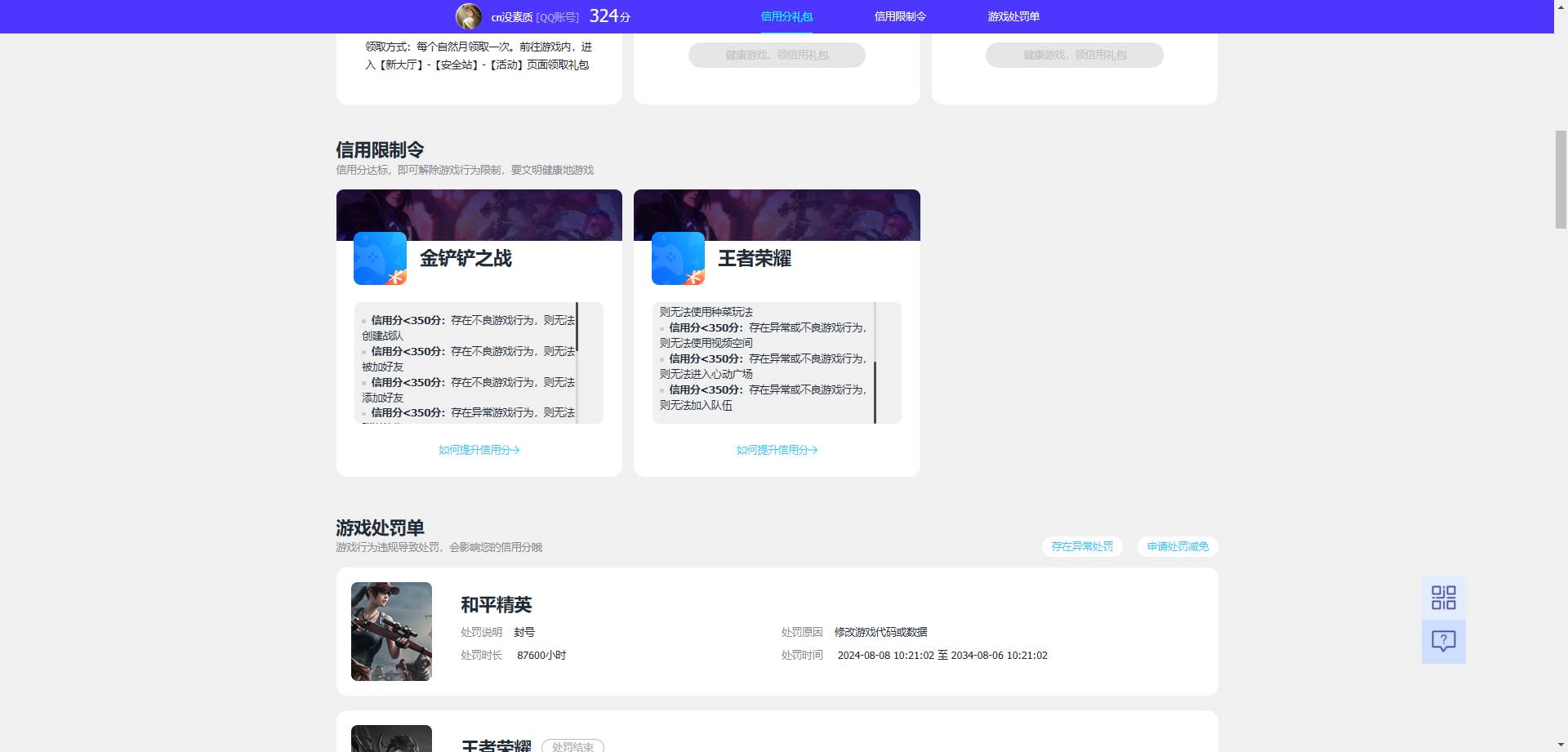Click the 324分 credit score display
Screen dimensions: 1568x752
point(610,16)
